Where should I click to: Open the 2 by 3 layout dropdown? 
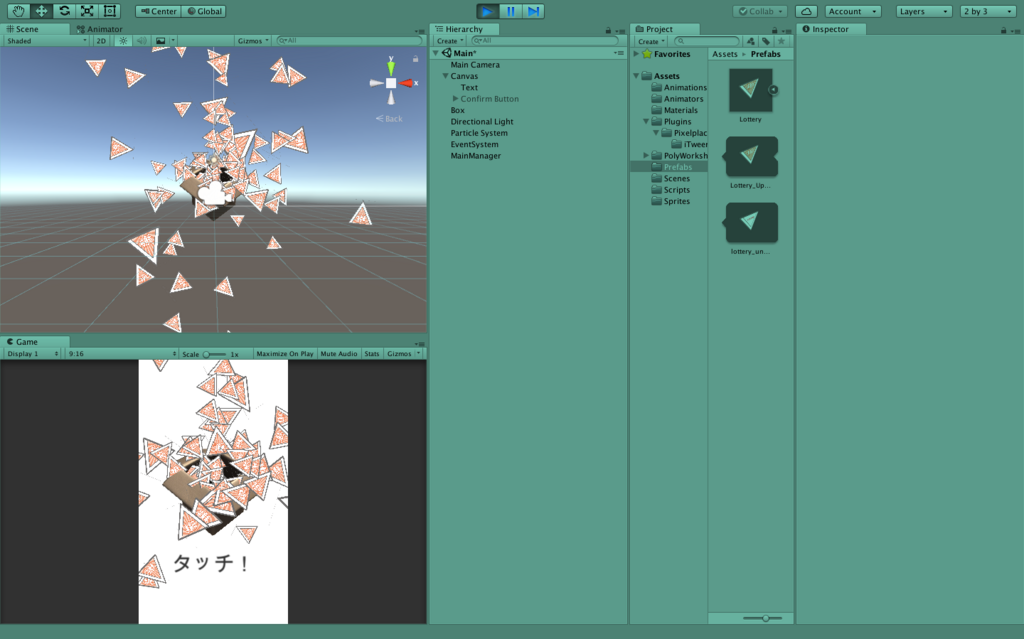click(x=987, y=11)
